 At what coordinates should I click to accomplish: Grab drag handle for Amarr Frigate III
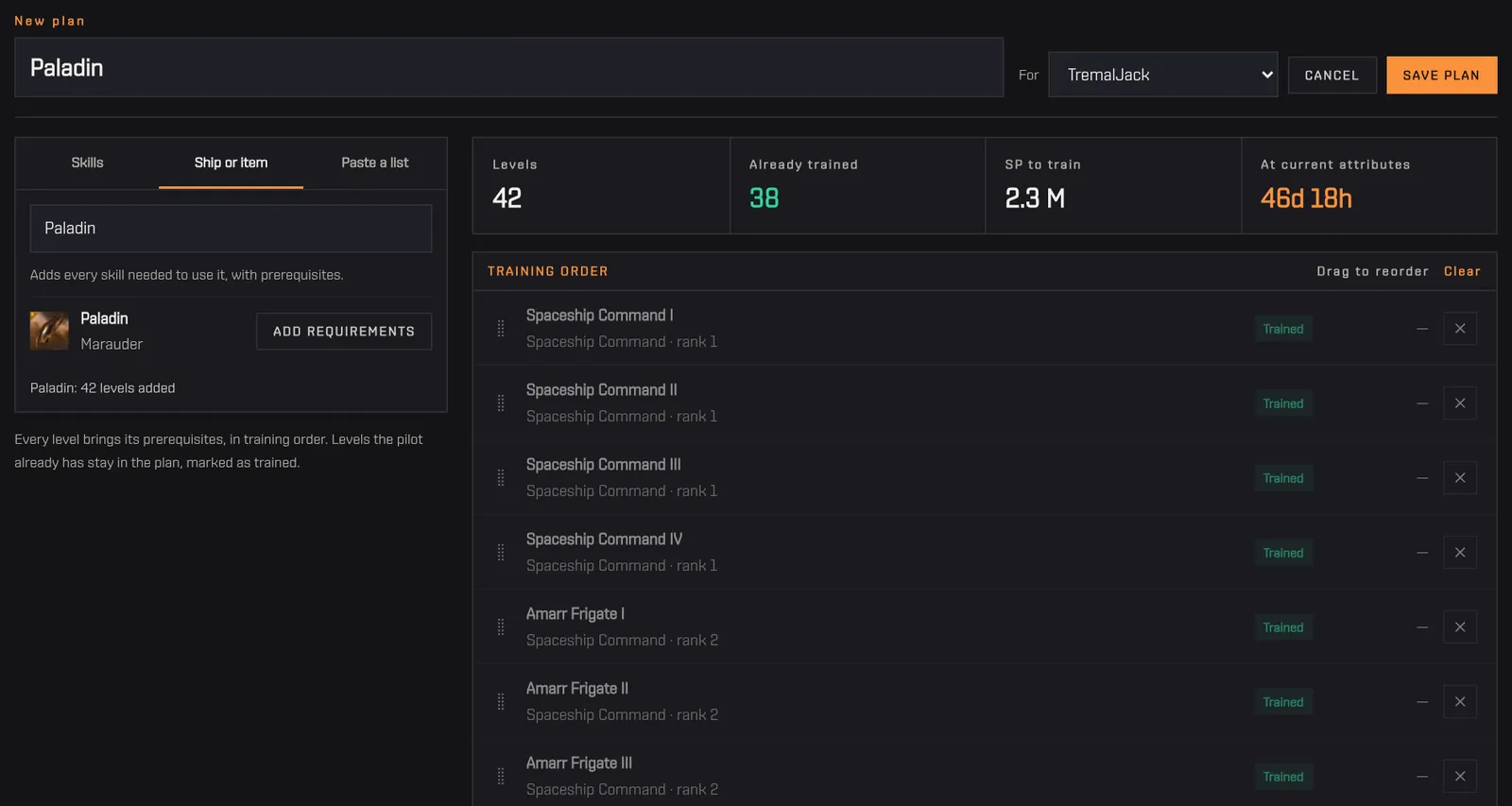501,777
